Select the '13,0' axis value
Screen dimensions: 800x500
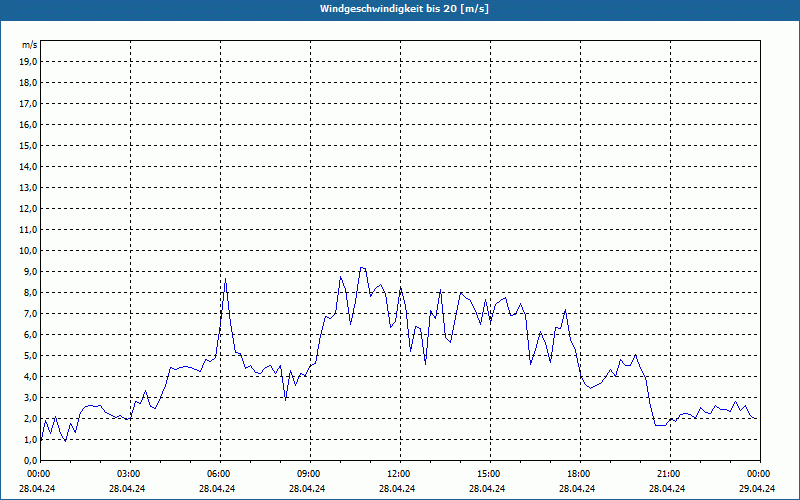coord(29,187)
